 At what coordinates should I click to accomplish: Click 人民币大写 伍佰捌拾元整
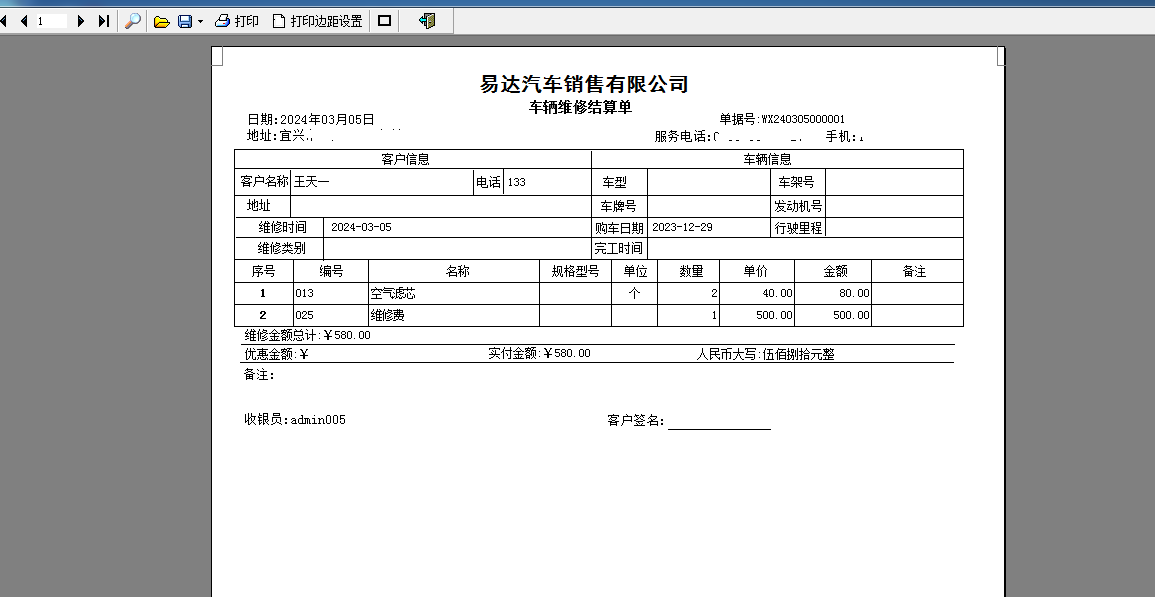pos(765,355)
